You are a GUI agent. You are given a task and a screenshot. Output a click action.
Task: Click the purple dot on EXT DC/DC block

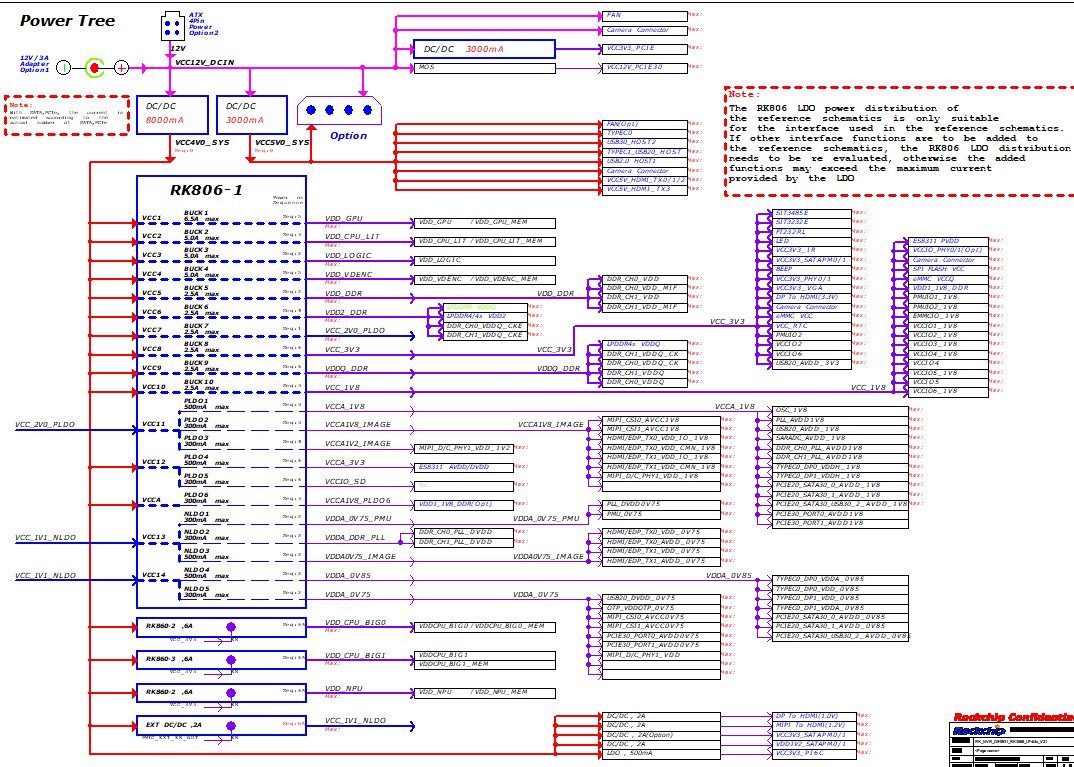232,725
